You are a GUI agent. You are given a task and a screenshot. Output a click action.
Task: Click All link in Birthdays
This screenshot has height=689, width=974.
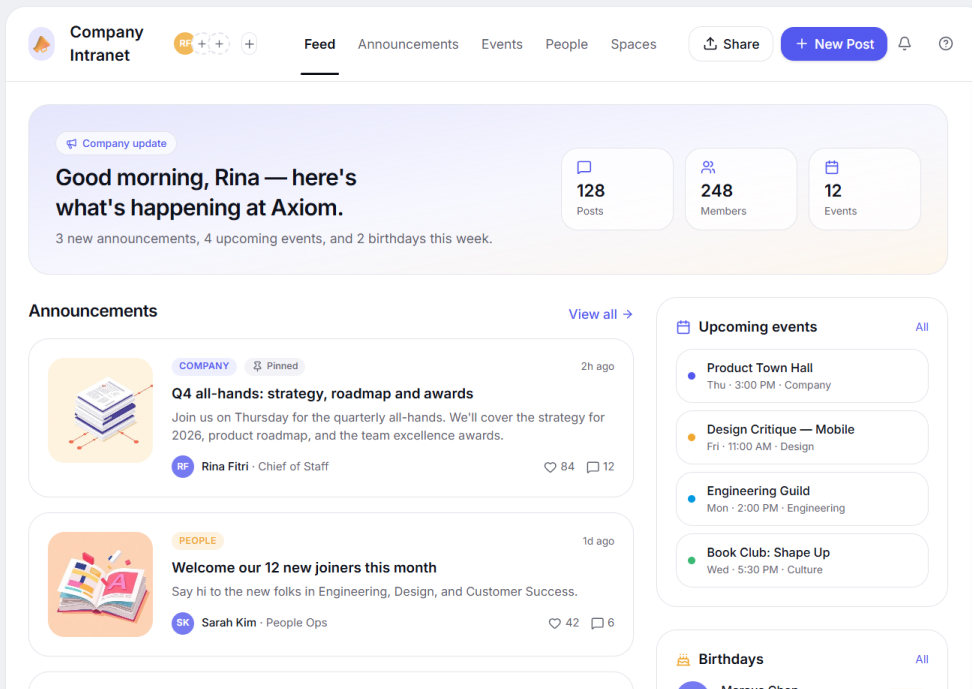pos(922,659)
